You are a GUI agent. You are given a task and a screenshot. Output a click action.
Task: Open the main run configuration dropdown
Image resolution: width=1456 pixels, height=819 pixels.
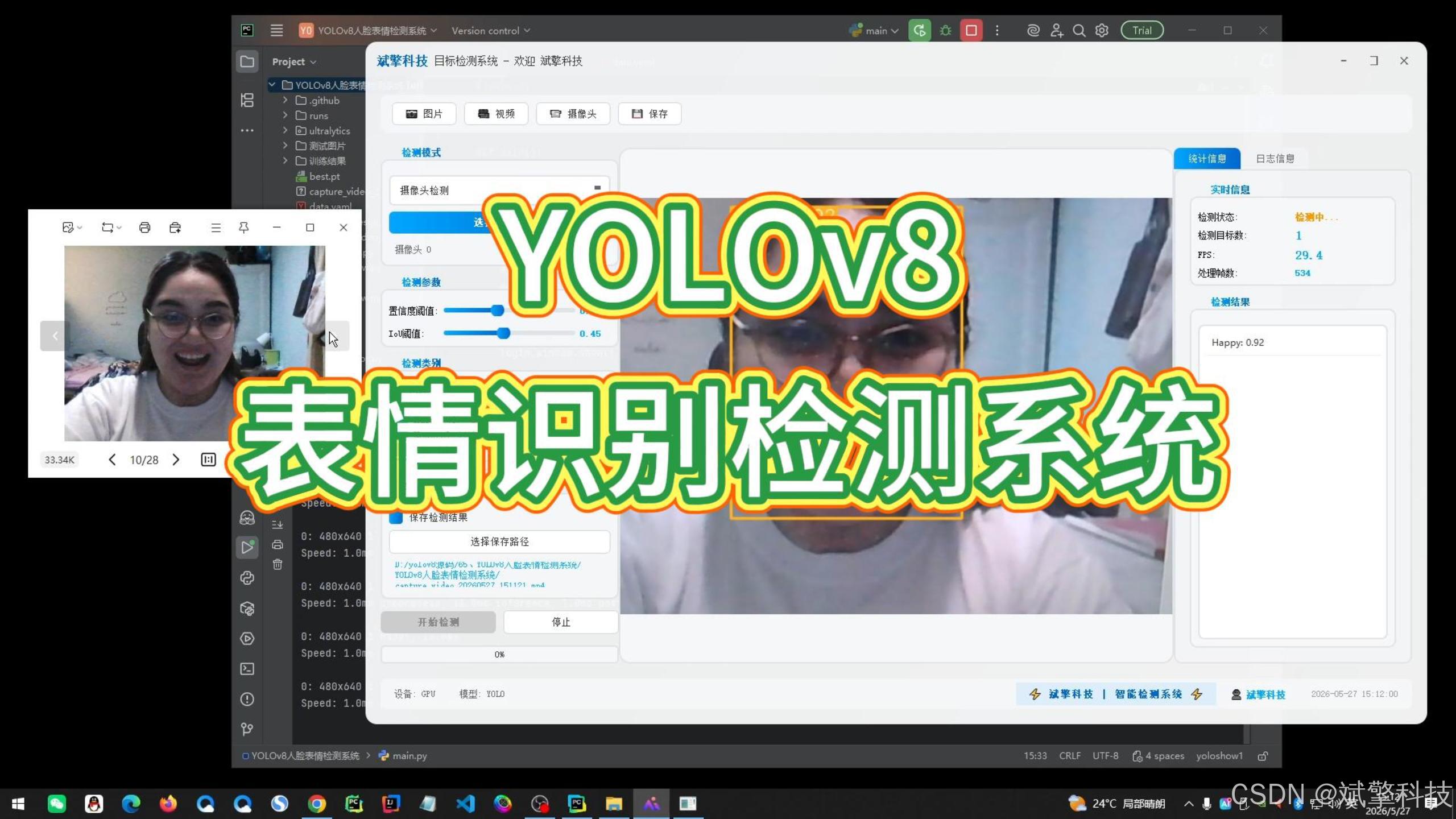[x=874, y=31]
